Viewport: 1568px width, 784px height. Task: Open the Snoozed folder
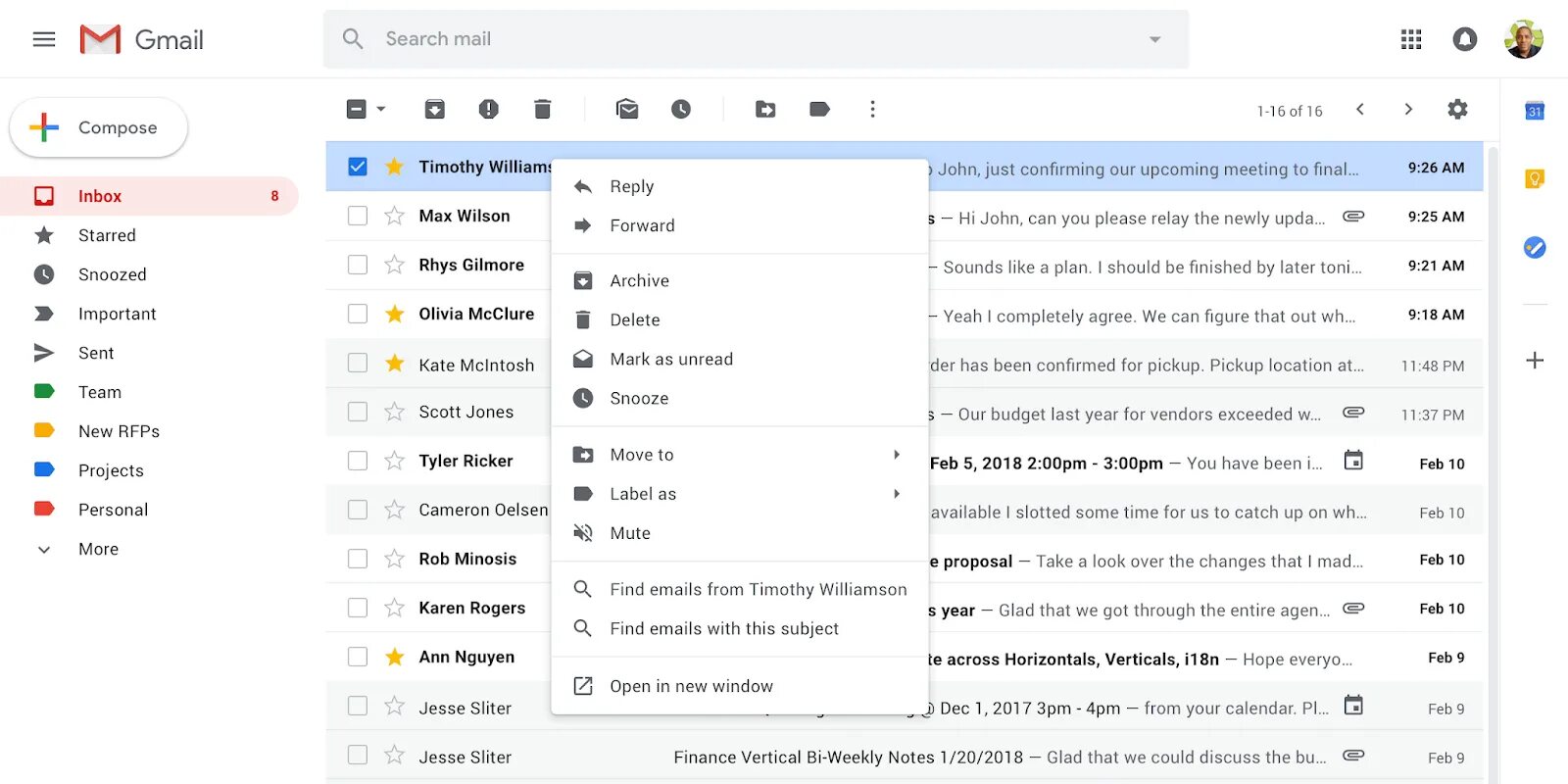pos(149,274)
